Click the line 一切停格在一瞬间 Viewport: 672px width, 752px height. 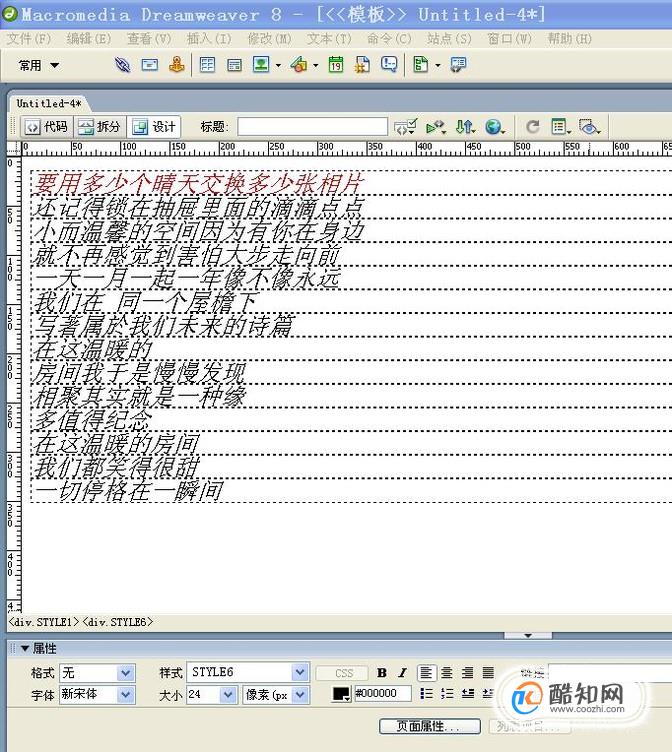[x=128, y=491]
